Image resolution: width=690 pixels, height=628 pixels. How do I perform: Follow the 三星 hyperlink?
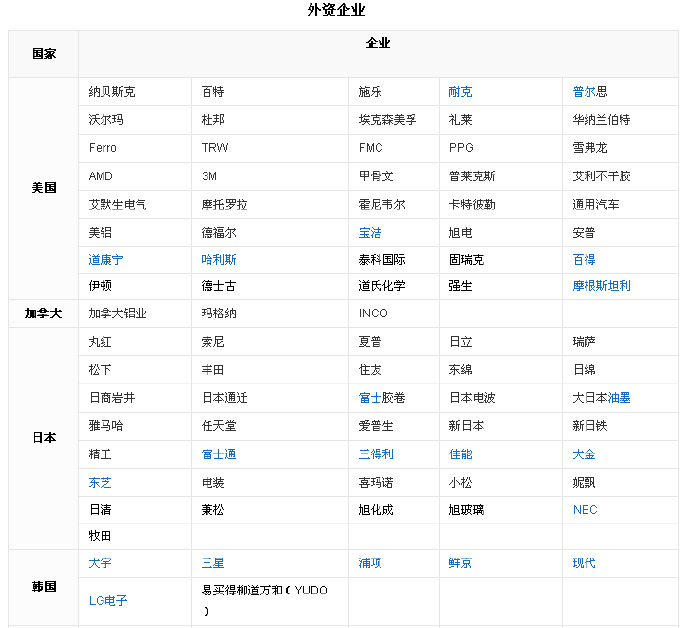[213, 563]
